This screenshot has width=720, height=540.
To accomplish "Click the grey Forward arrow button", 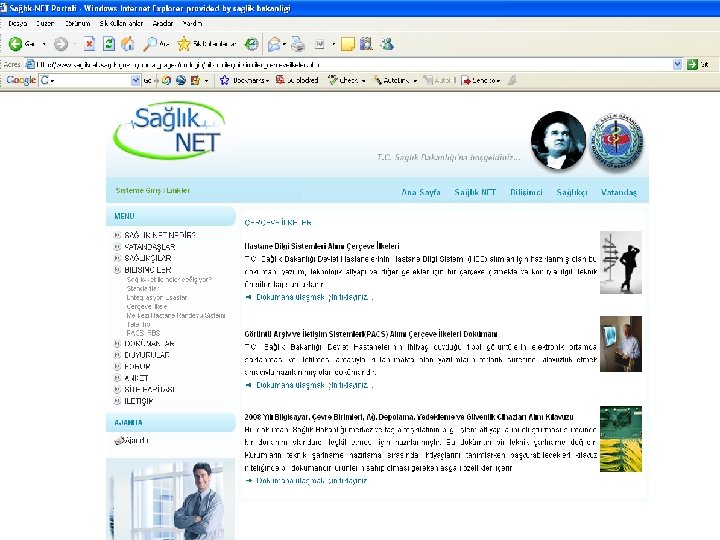I will (61, 44).
